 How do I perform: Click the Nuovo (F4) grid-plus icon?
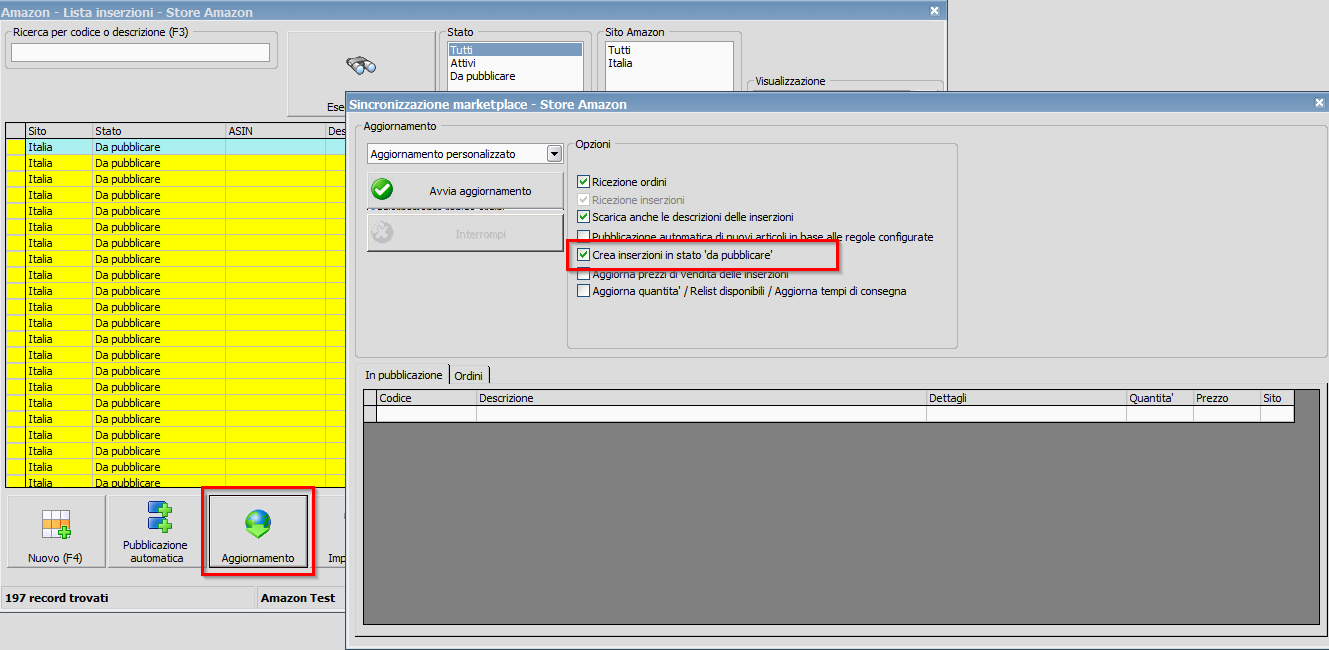[56, 524]
